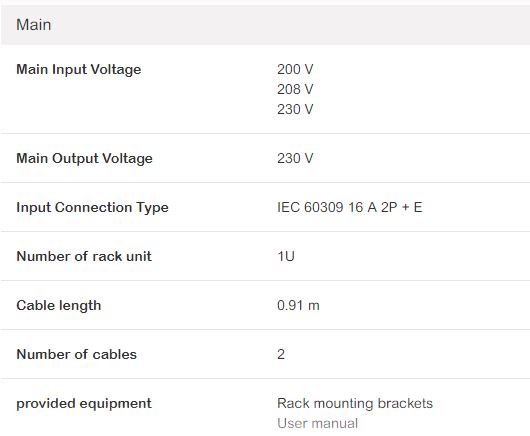The image size is (530, 436).
Task: Click the IEC 60309 16 A 2P + E value
Action: click(x=350, y=207)
